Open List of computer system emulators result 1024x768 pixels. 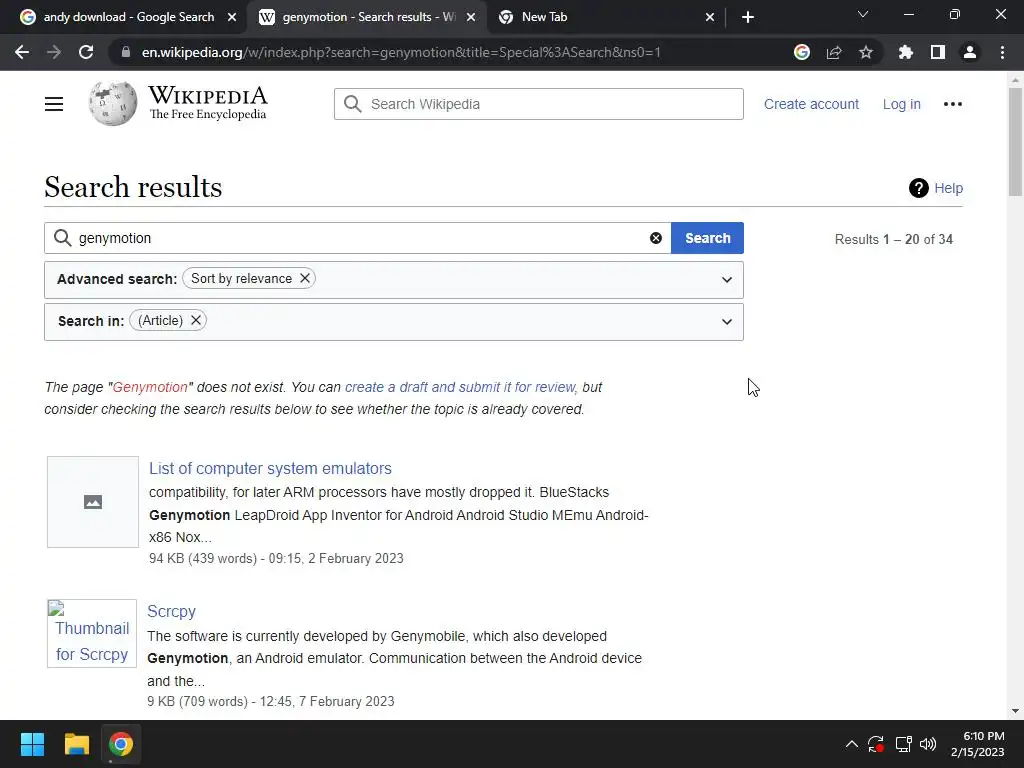point(270,468)
